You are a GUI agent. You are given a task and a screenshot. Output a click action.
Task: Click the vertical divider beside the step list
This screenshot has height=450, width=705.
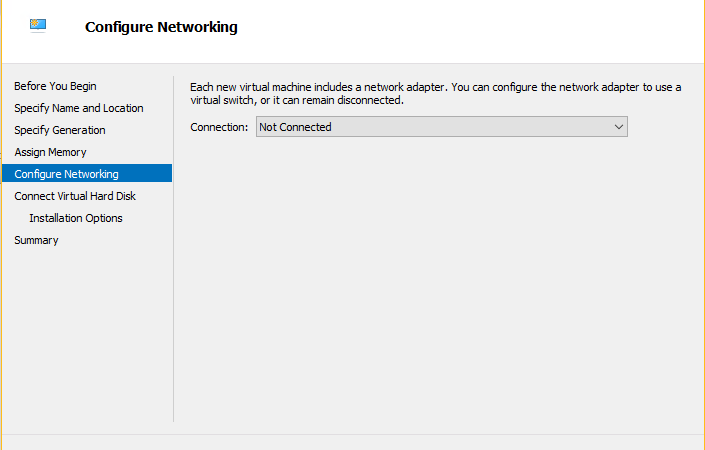[174, 249]
